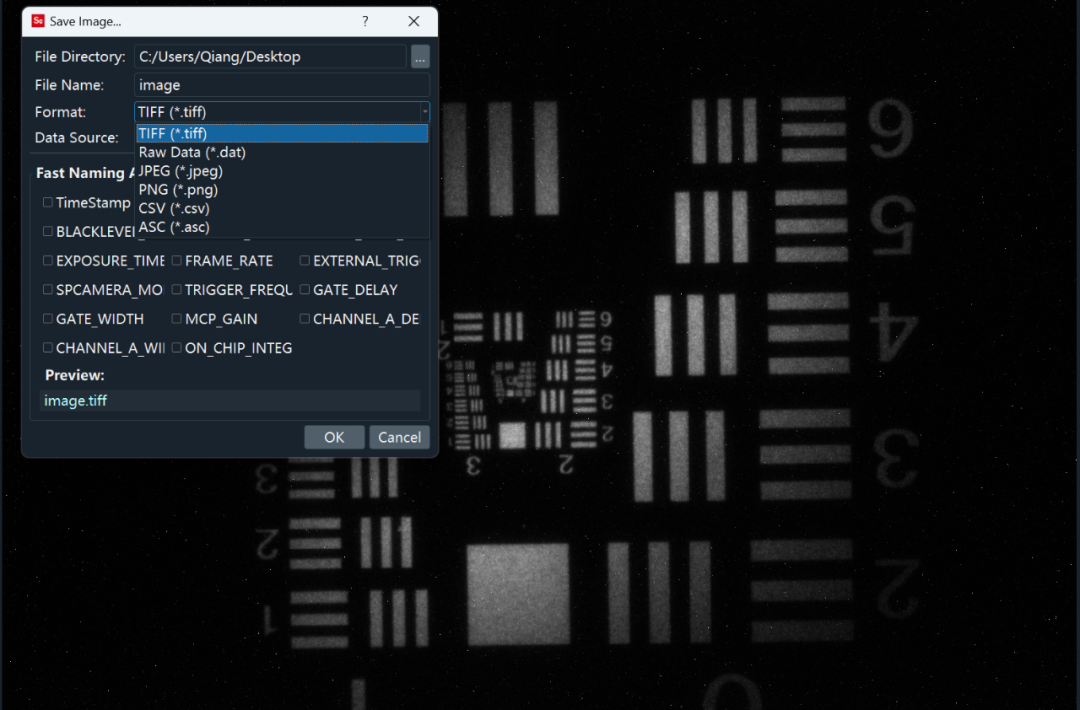Check the SPCAMERA_MO option
The width and height of the screenshot is (1080, 710).
(48, 289)
